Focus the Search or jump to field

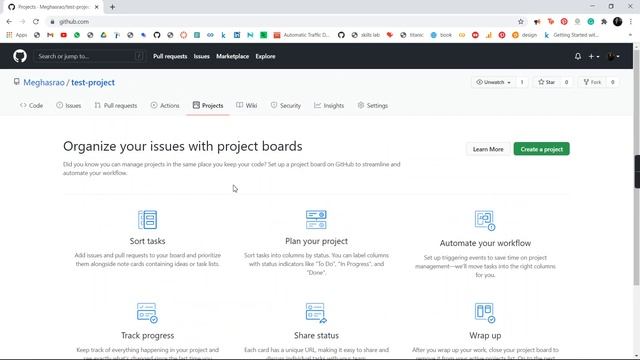click(x=90, y=56)
